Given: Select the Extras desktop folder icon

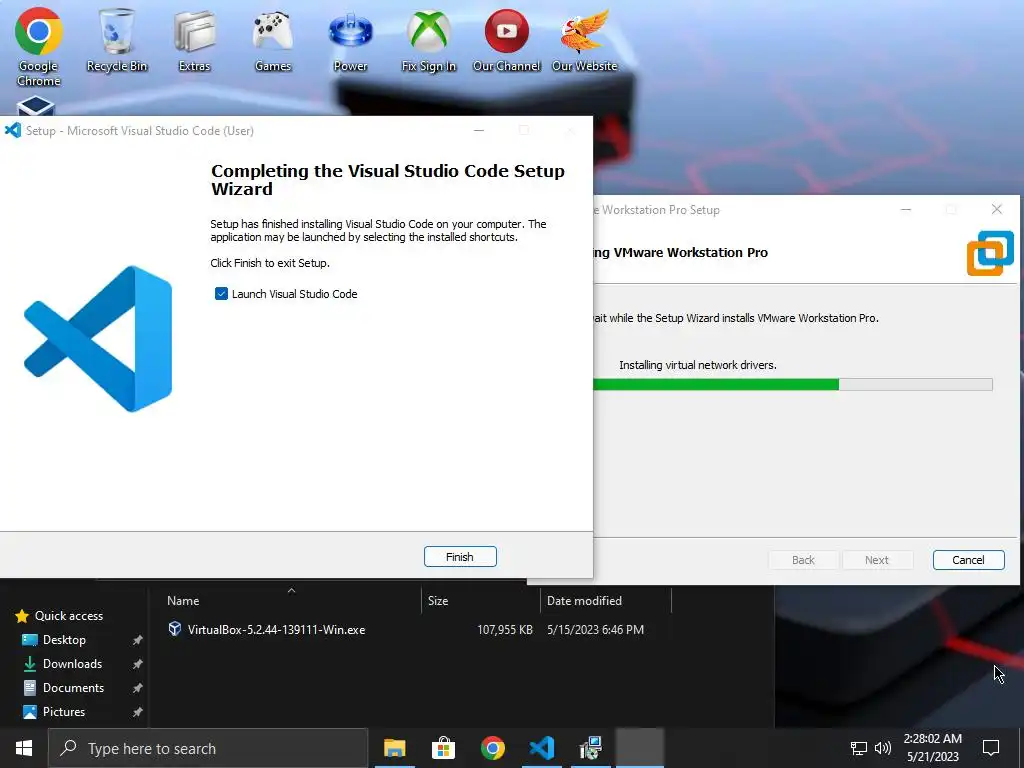Looking at the screenshot, I should [x=195, y=41].
